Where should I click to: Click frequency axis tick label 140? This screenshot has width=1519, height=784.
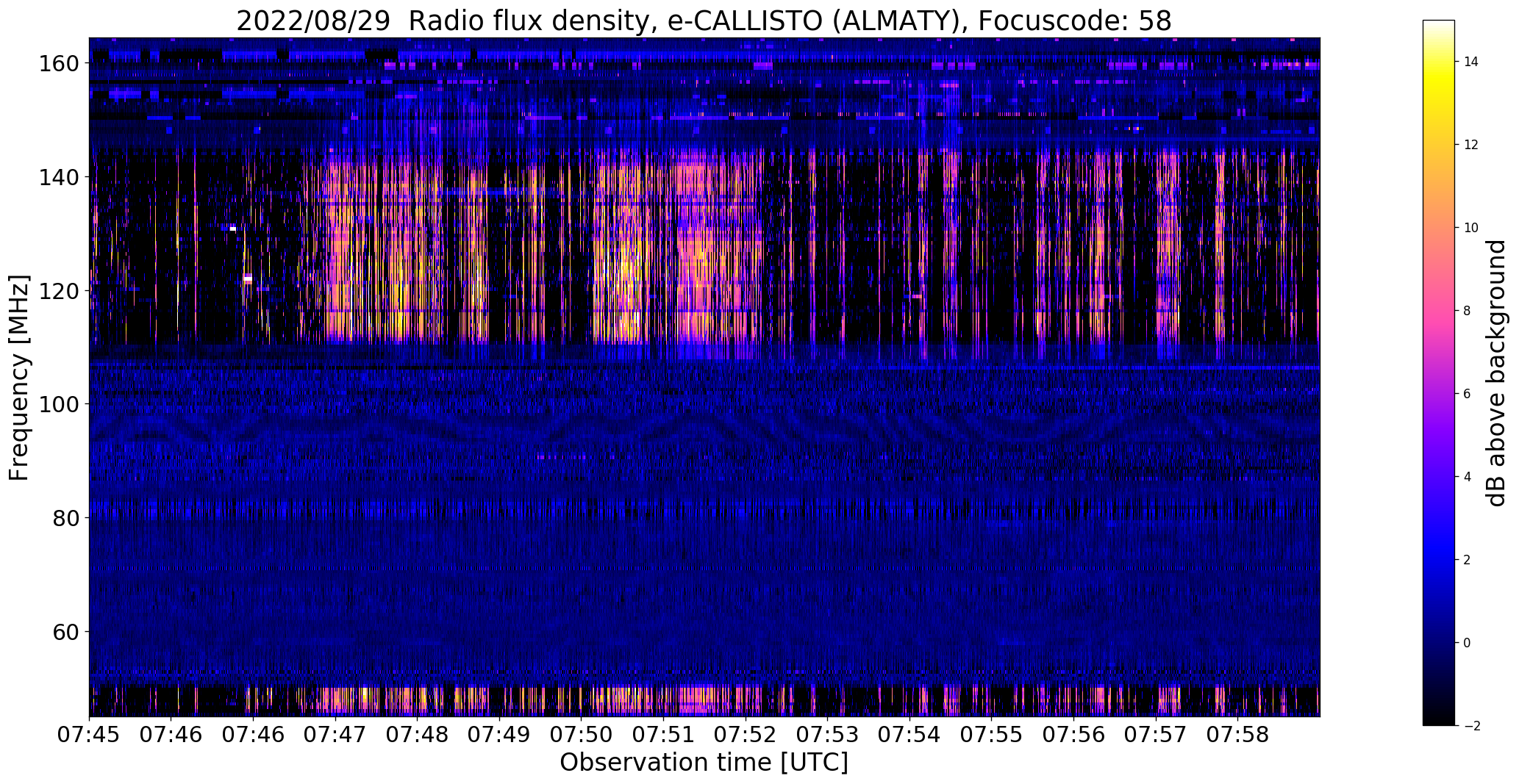pyautogui.click(x=60, y=177)
